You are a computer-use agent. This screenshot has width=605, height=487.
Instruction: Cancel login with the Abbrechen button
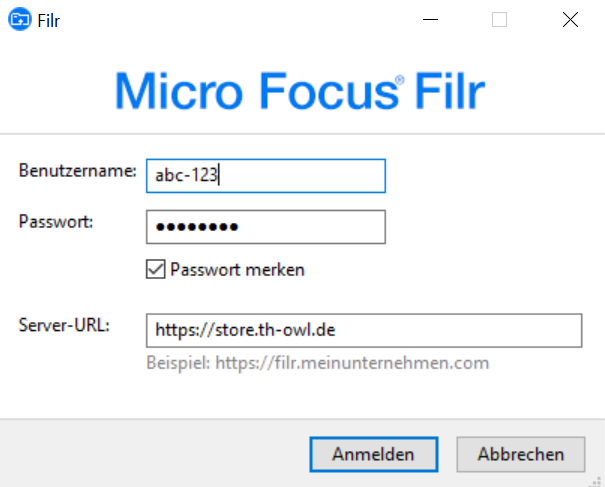(520, 454)
